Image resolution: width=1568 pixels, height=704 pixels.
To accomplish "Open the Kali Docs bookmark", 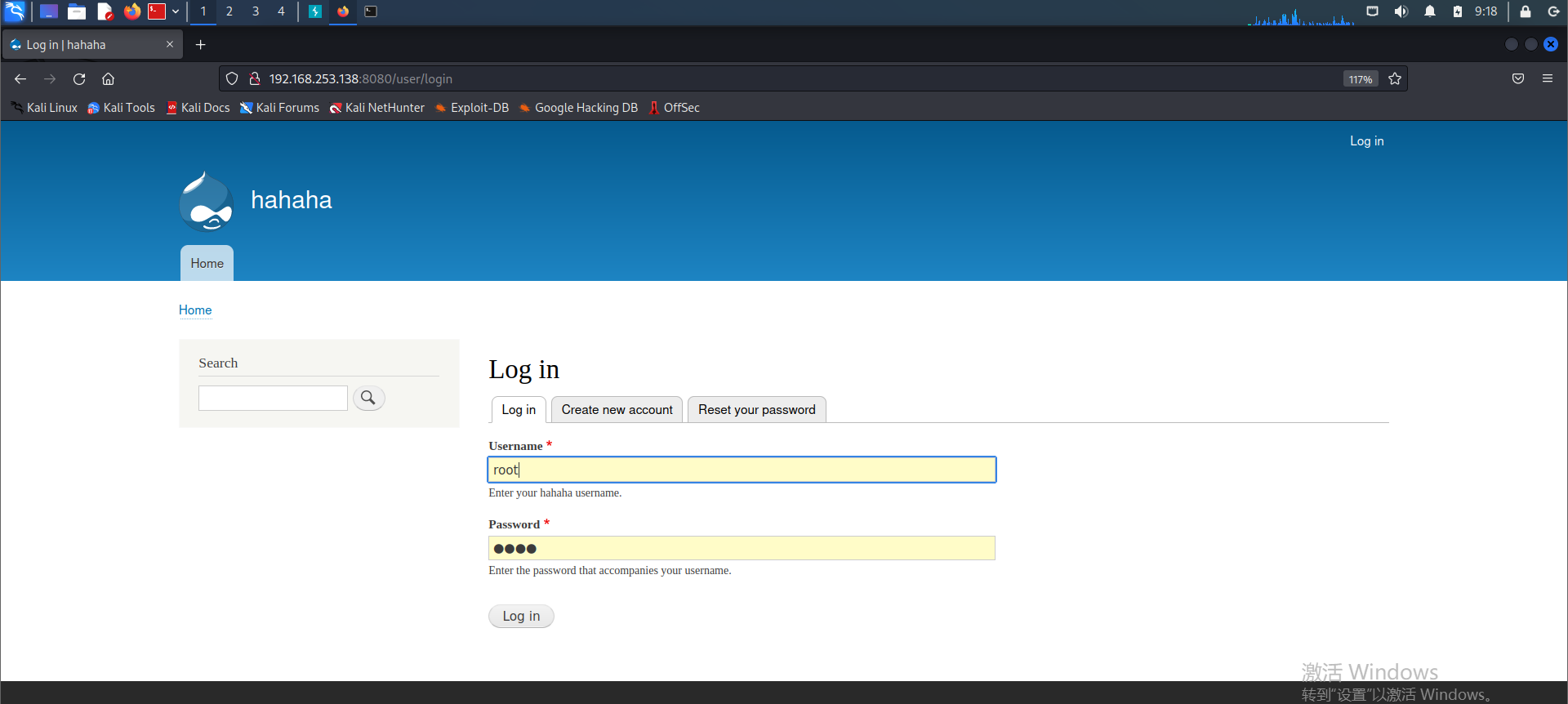I will click(x=198, y=108).
